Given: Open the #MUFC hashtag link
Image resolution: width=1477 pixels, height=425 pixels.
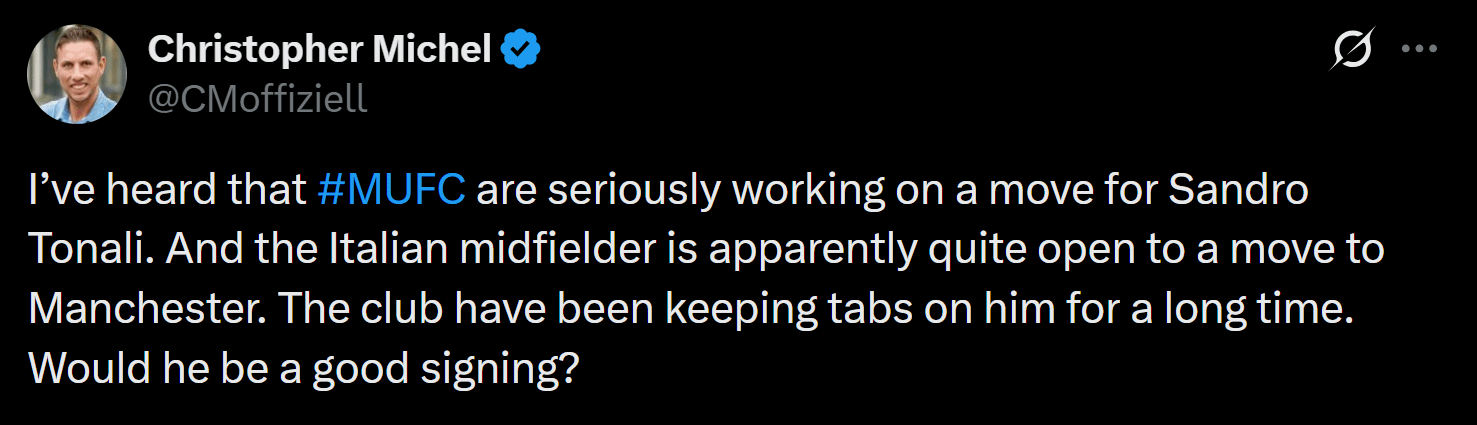Looking at the screenshot, I should point(391,190).
